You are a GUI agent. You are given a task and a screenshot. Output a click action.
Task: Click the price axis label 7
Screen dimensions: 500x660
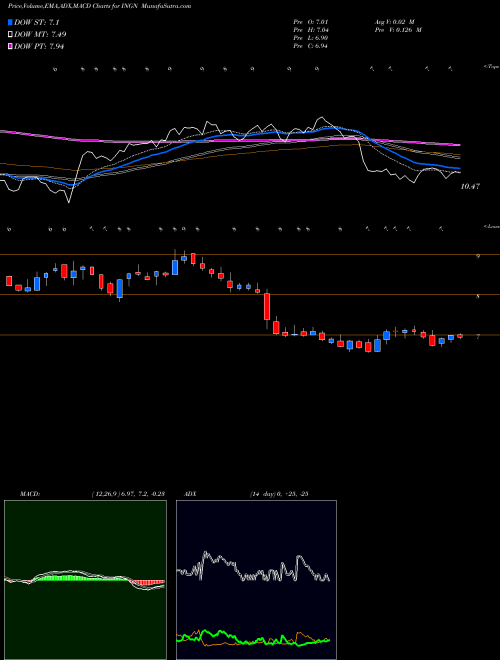click(478, 337)
